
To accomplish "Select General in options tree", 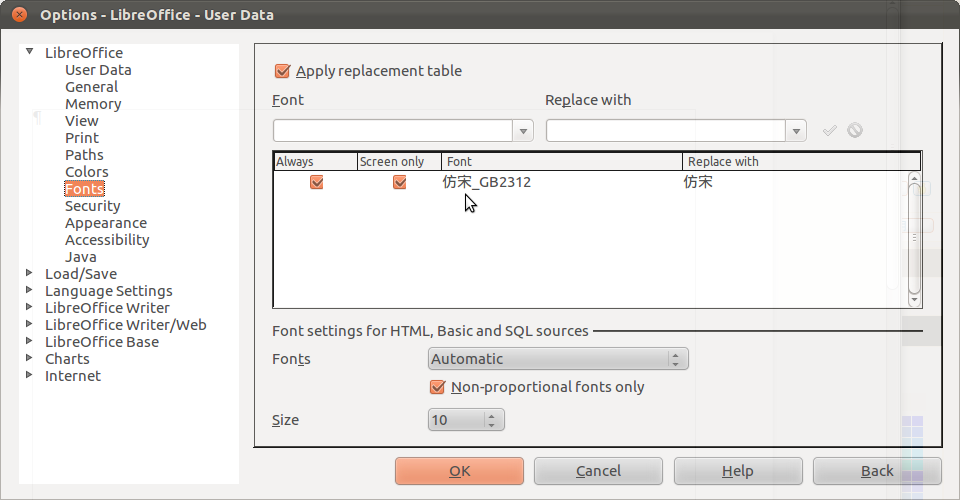I will [x=91, y=87].
